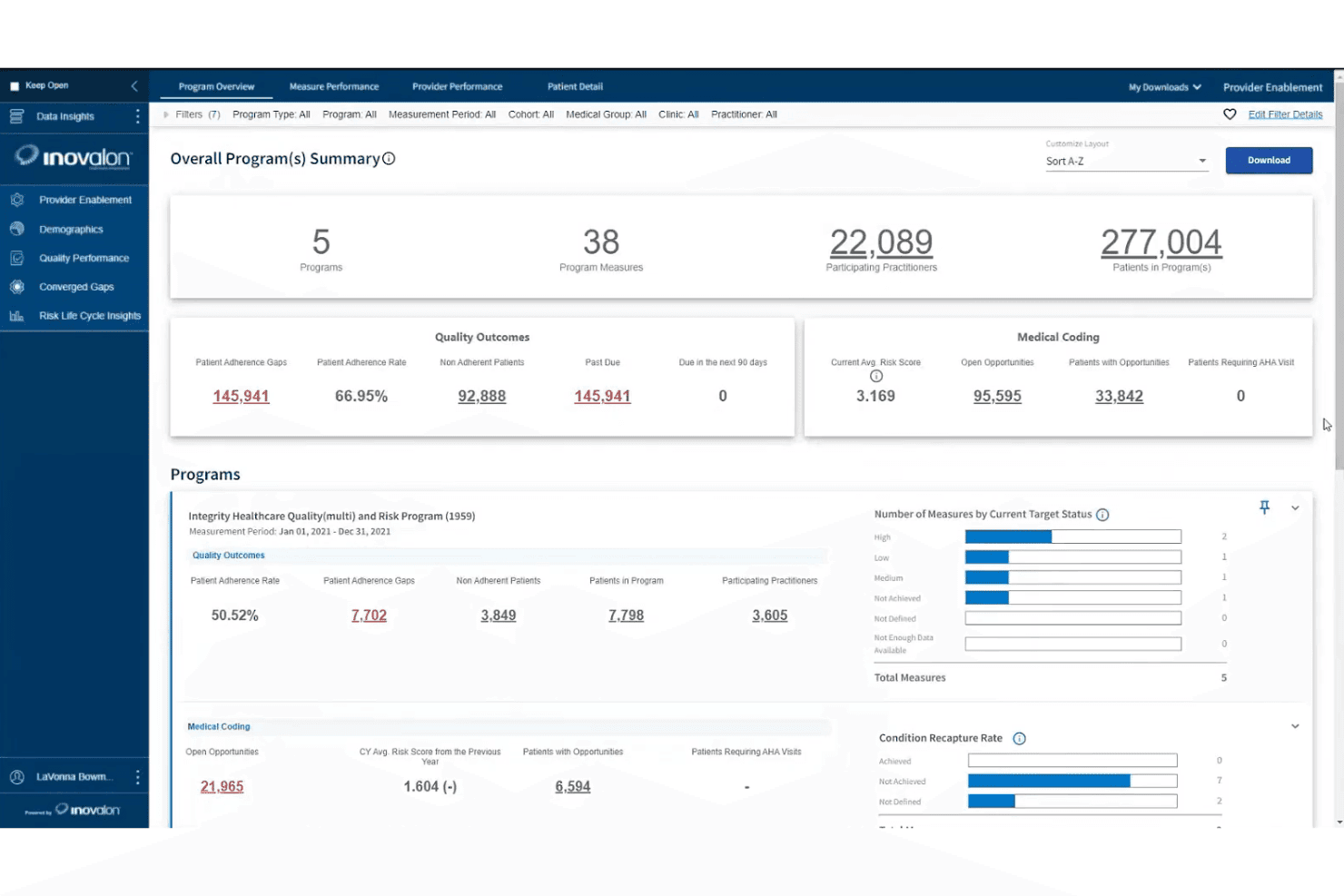Click the Measurement Period: All filter
Screen dimensions: 1344x896
[442, 114]
